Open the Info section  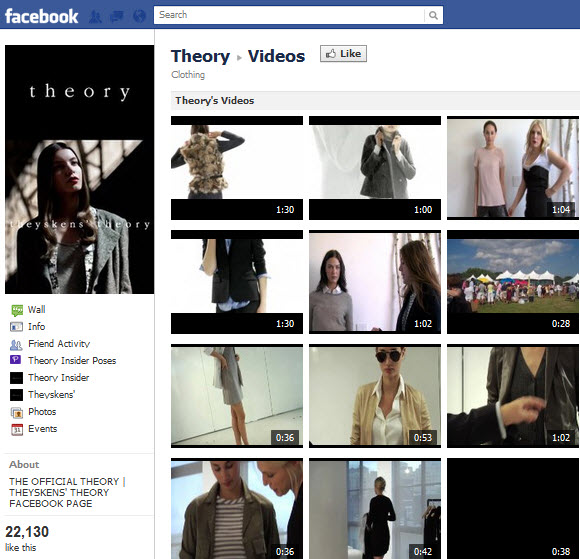37,327
